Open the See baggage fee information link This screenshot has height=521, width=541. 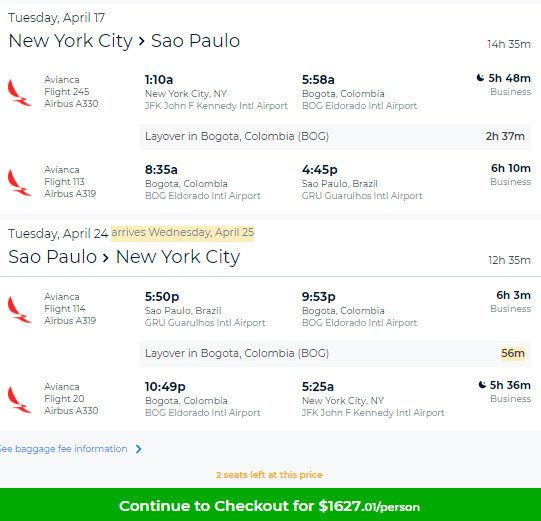[63, 449]
